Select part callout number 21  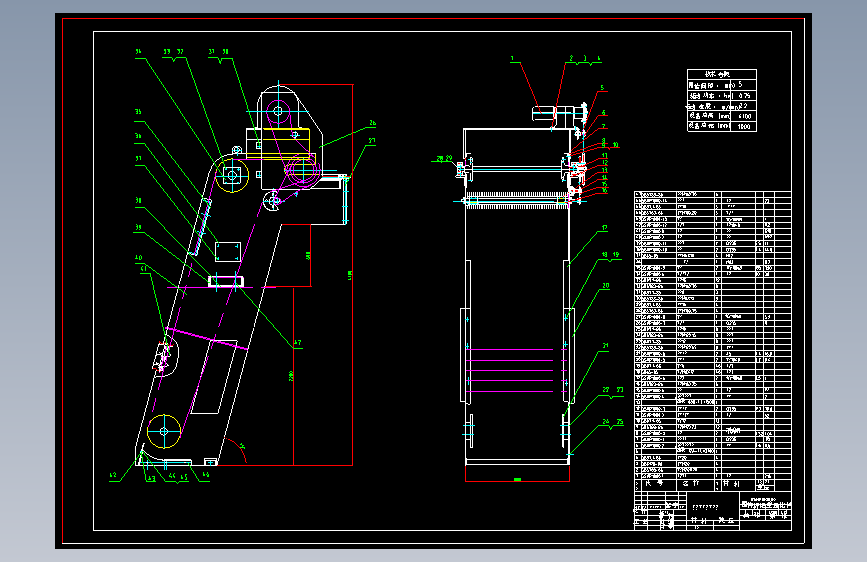click(605, 346)
